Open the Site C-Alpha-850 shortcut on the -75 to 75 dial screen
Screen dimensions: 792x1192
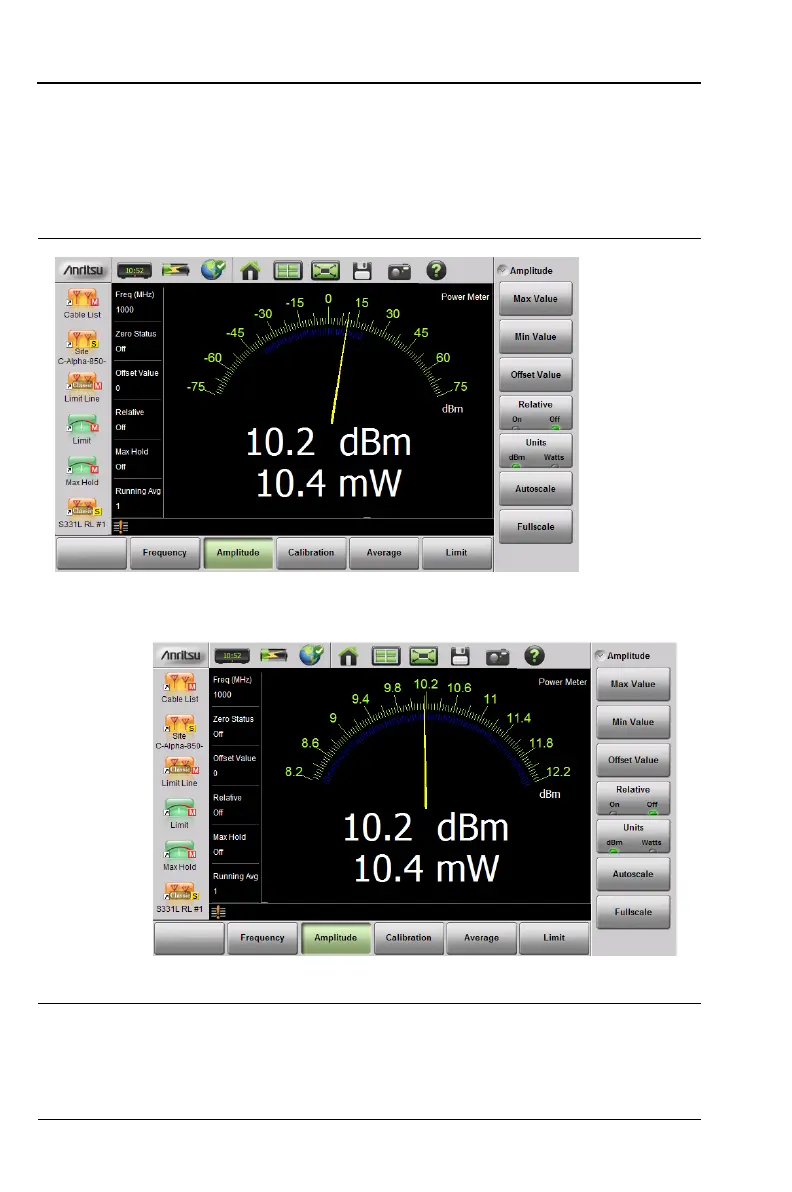(x=82, y=347)
